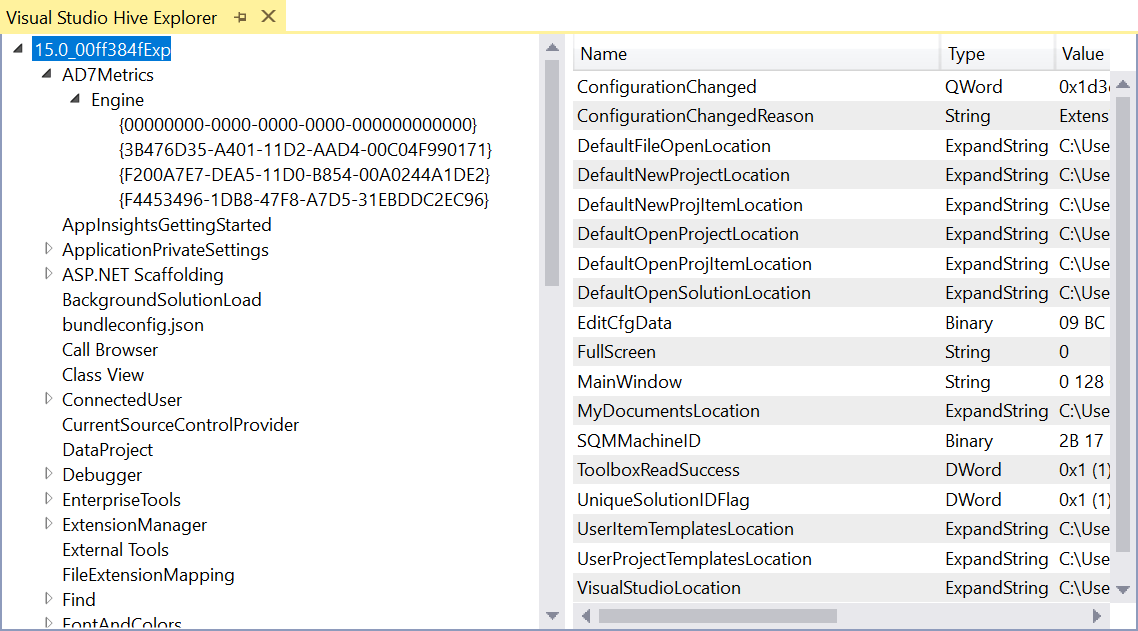
Task: Select the ConfigurationChanged value row
Action: click(842, 86)
